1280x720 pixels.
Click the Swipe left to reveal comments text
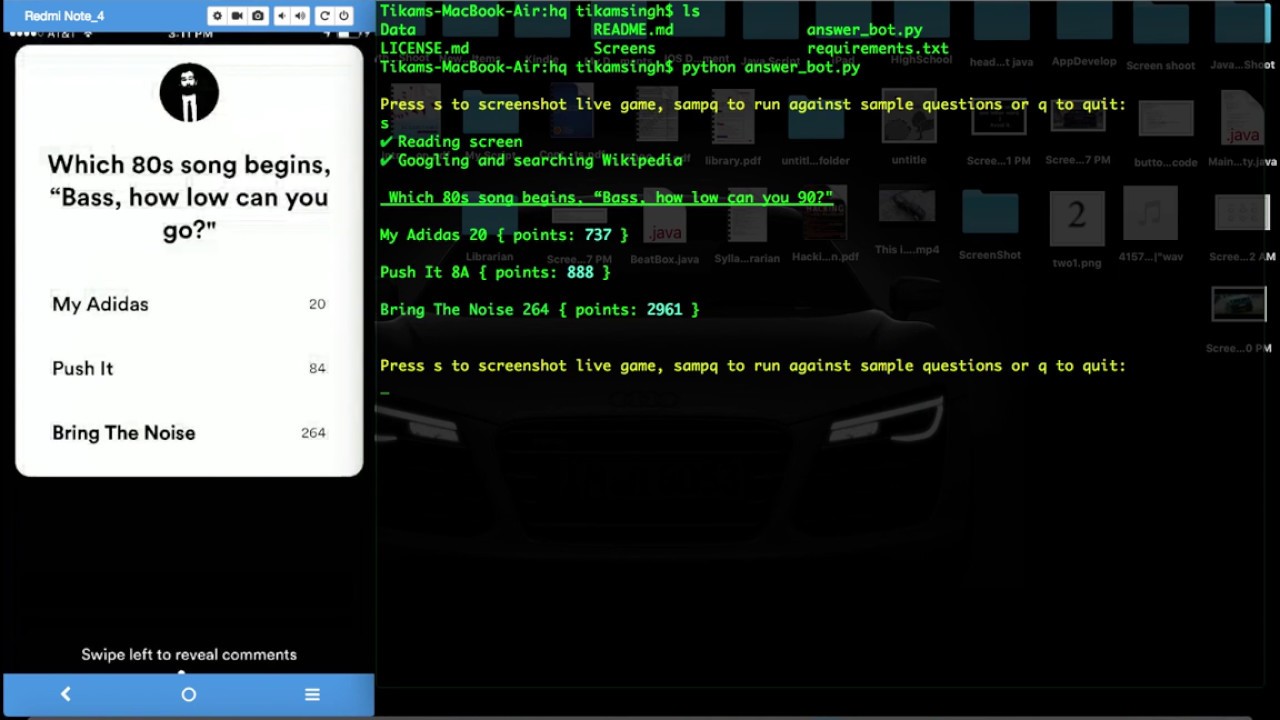click(189, 655)
